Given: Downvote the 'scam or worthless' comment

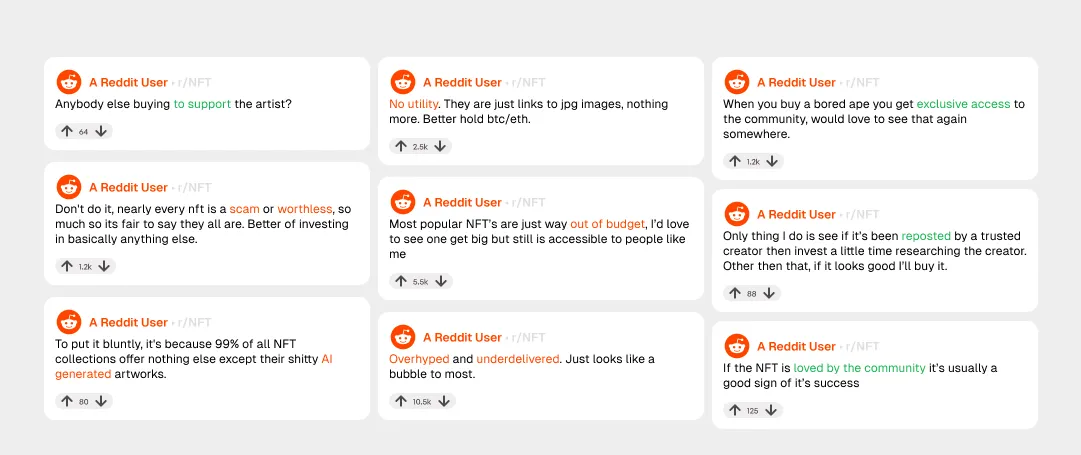Looking at the screenshot, I should point(105,266).
